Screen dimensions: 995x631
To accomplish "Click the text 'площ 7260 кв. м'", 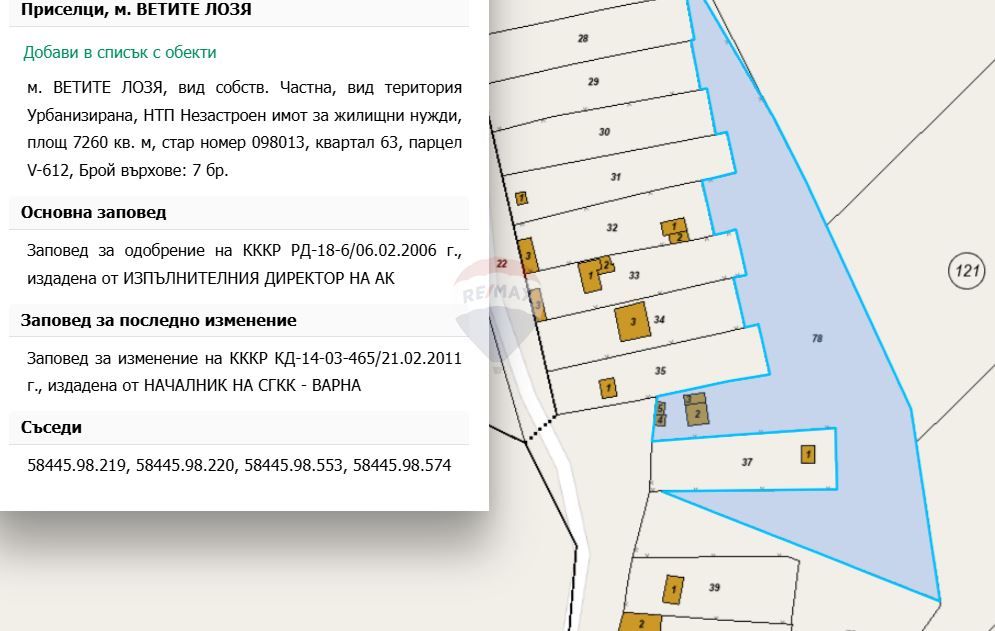I will (x=89, y=143).
